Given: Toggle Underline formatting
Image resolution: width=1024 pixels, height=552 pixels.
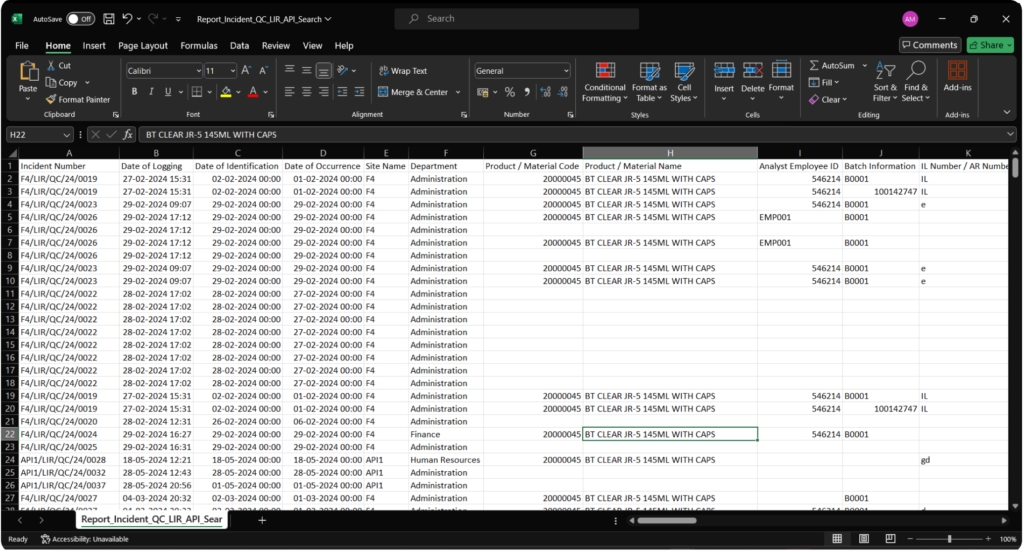Looking at the screenshot, I should 168,92.
